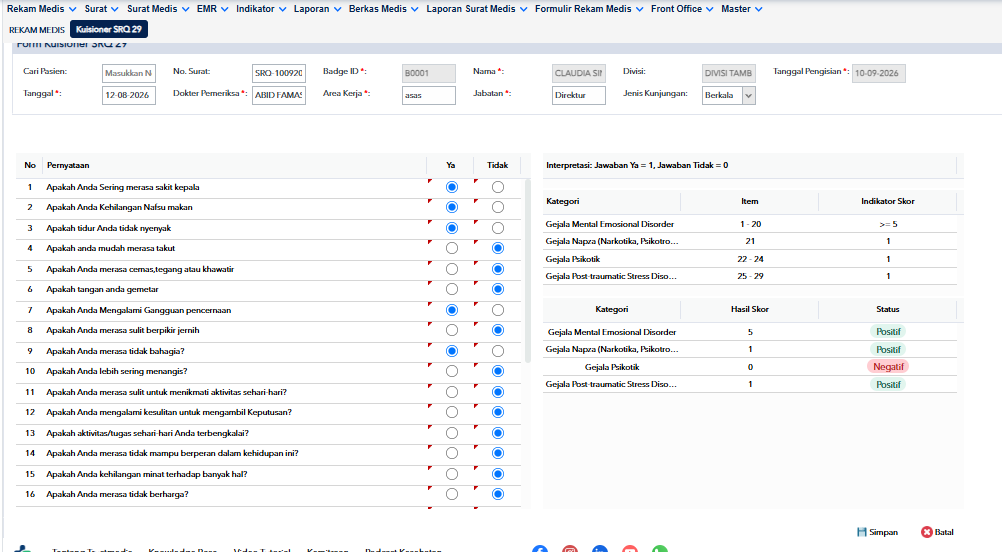Open the YouTube social icon in footer
Viewport: 1002px width, 552px height.
[x=630, y=549]
